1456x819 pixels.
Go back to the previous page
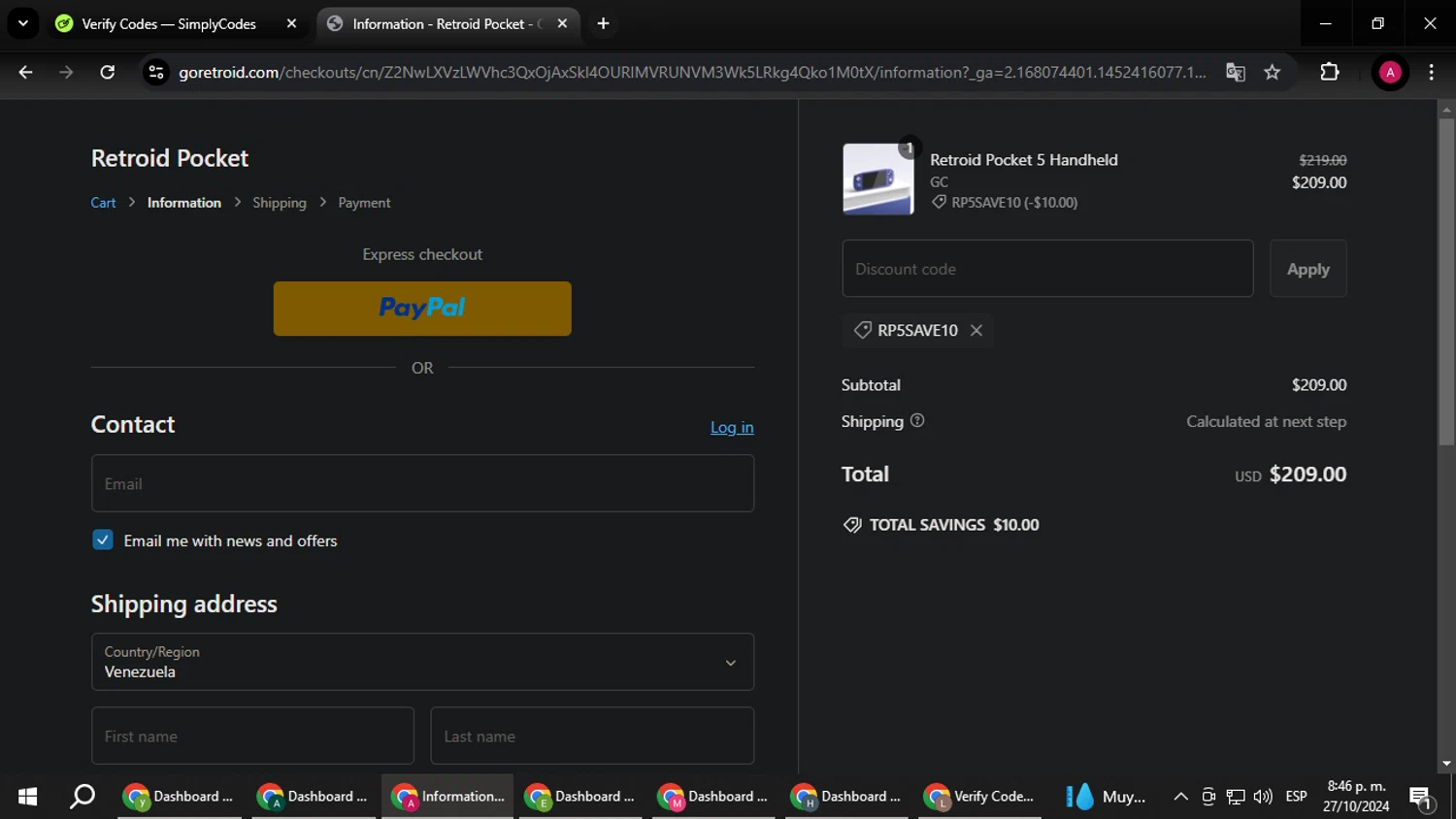tap(26, 73)
